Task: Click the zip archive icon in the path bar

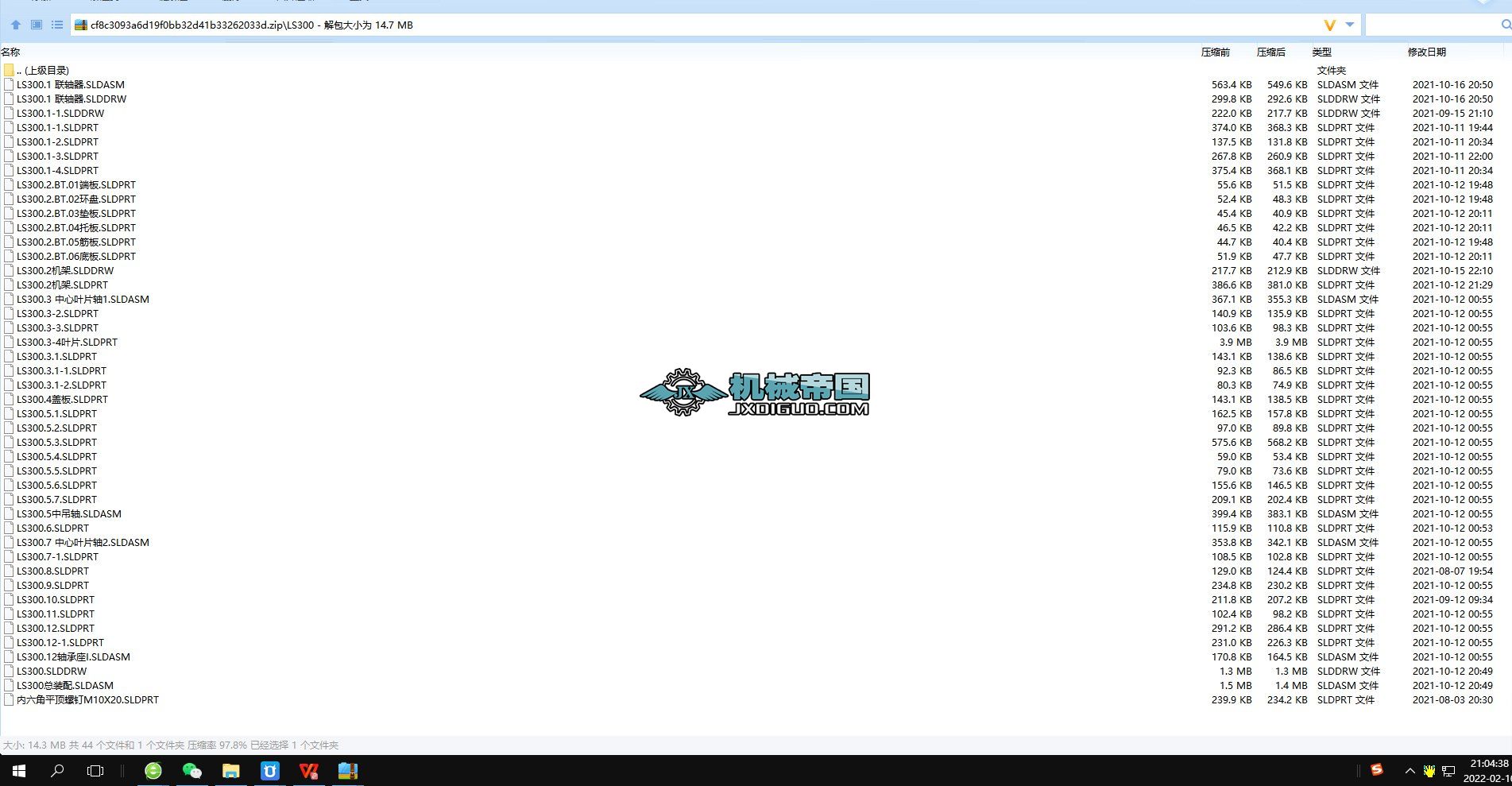Action: 80,25
